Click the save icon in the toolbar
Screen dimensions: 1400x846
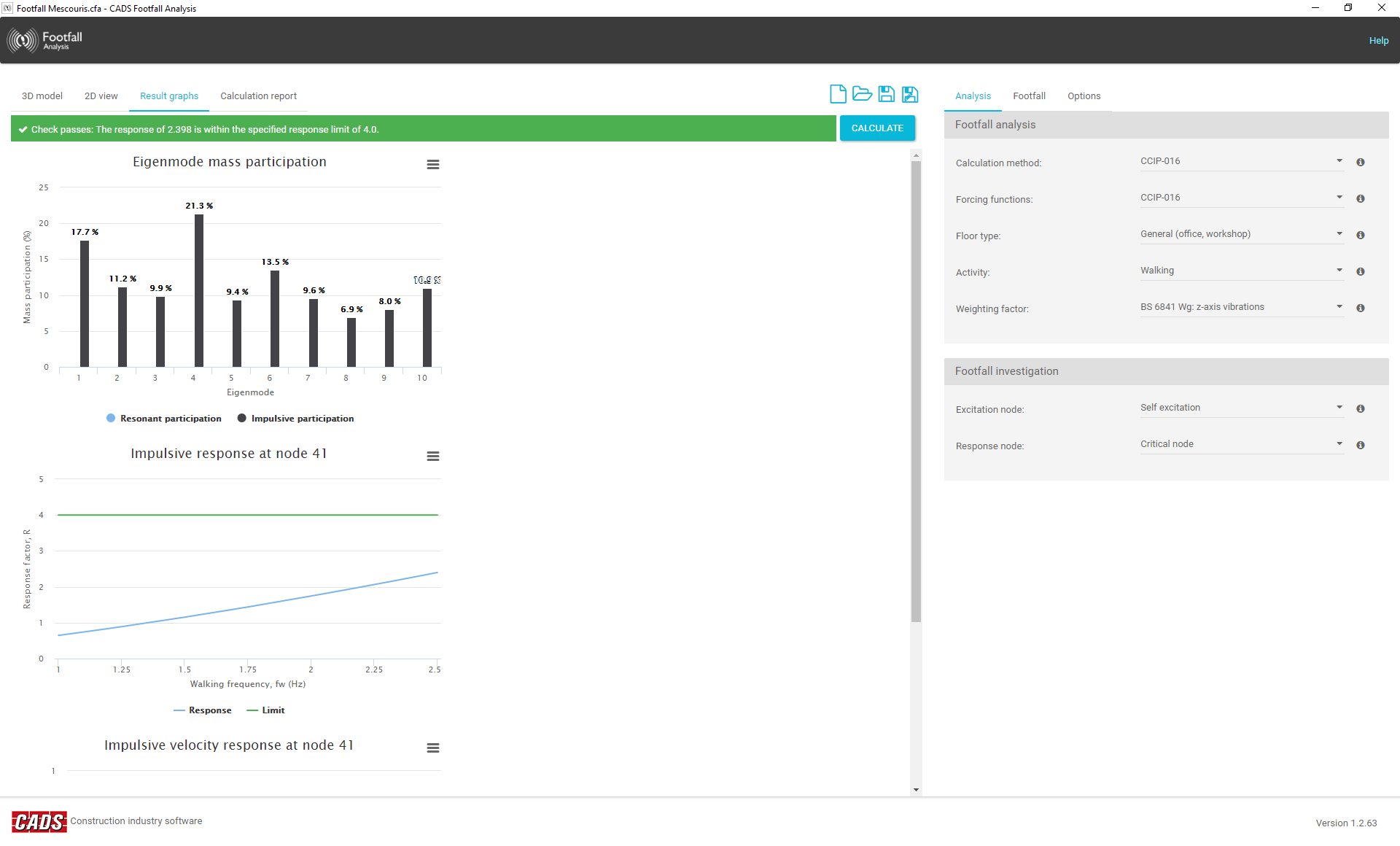coord(887,95)
